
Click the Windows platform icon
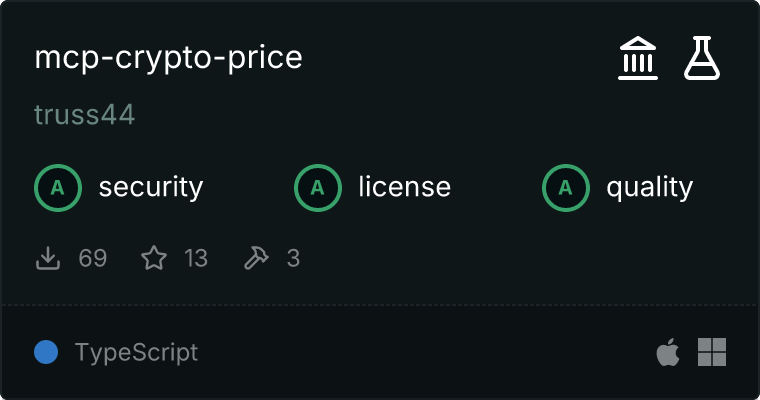[712, 352]
